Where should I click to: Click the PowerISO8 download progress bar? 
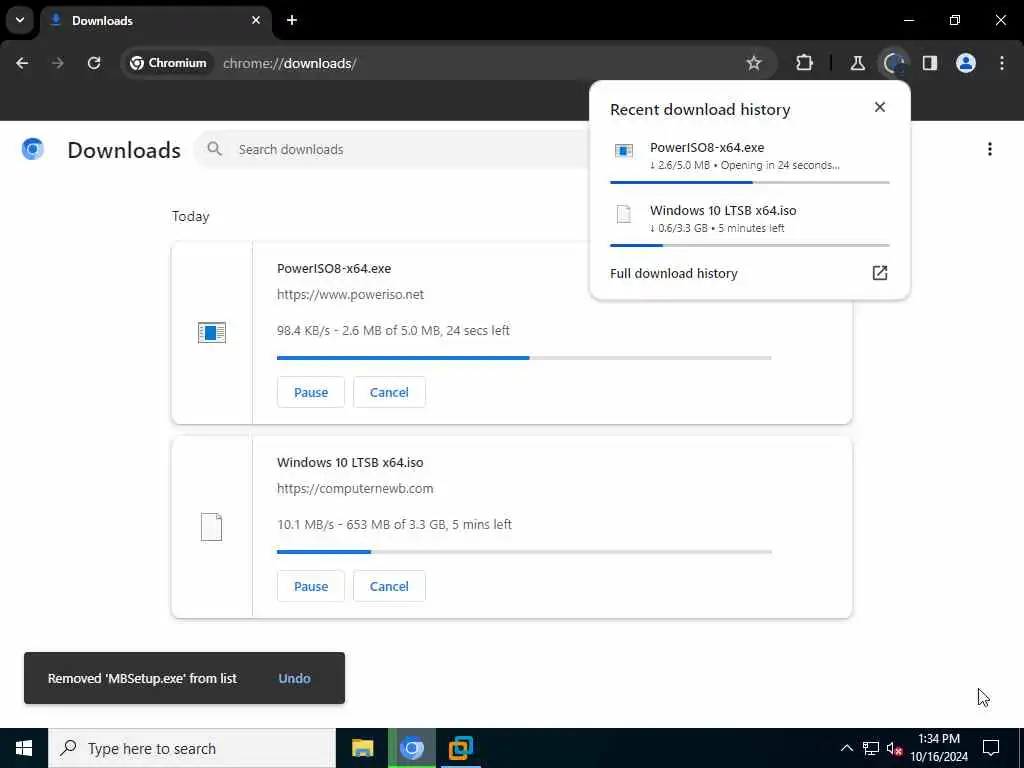tap(524, 358)
